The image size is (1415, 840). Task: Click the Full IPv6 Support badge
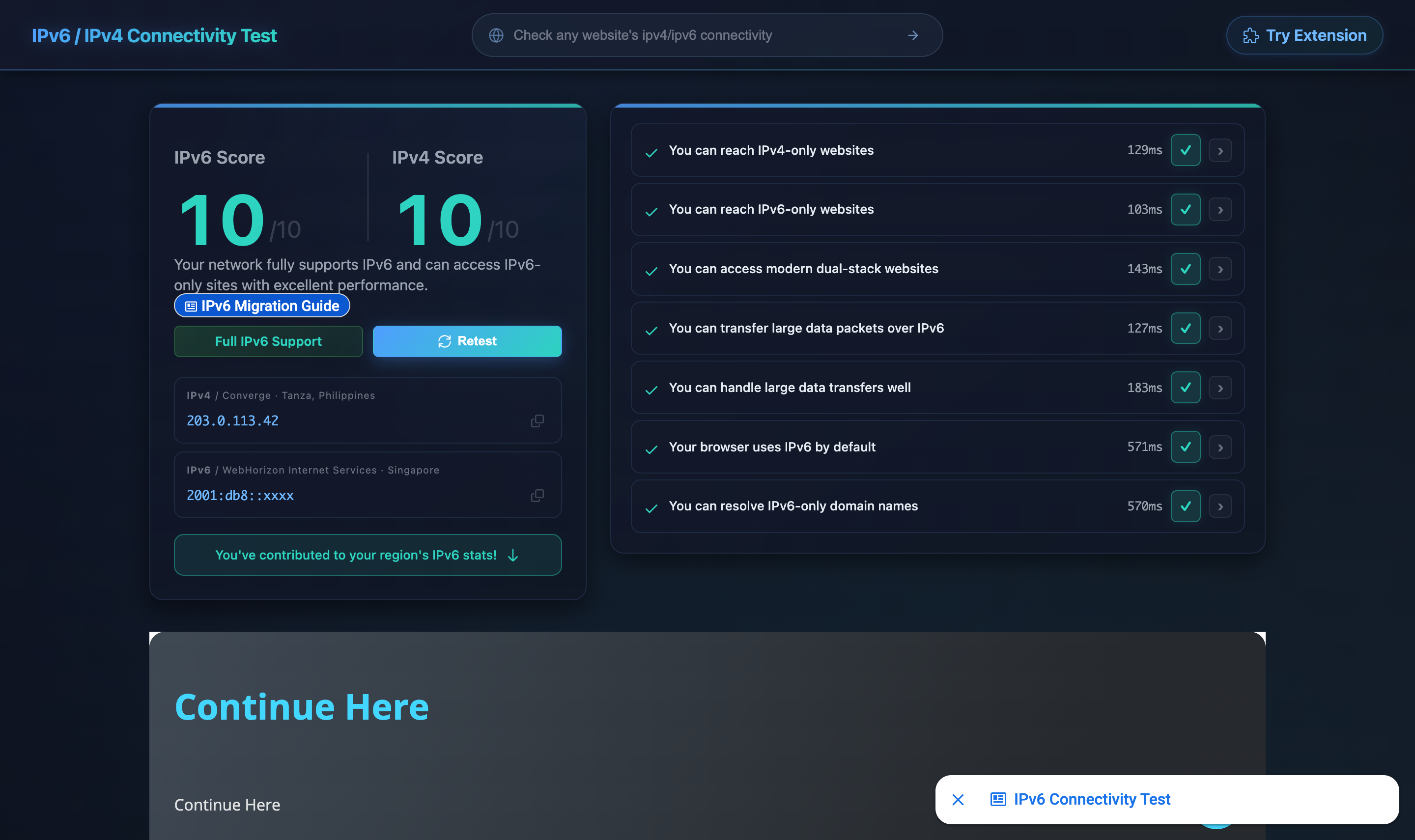click(x=268, y=341)
